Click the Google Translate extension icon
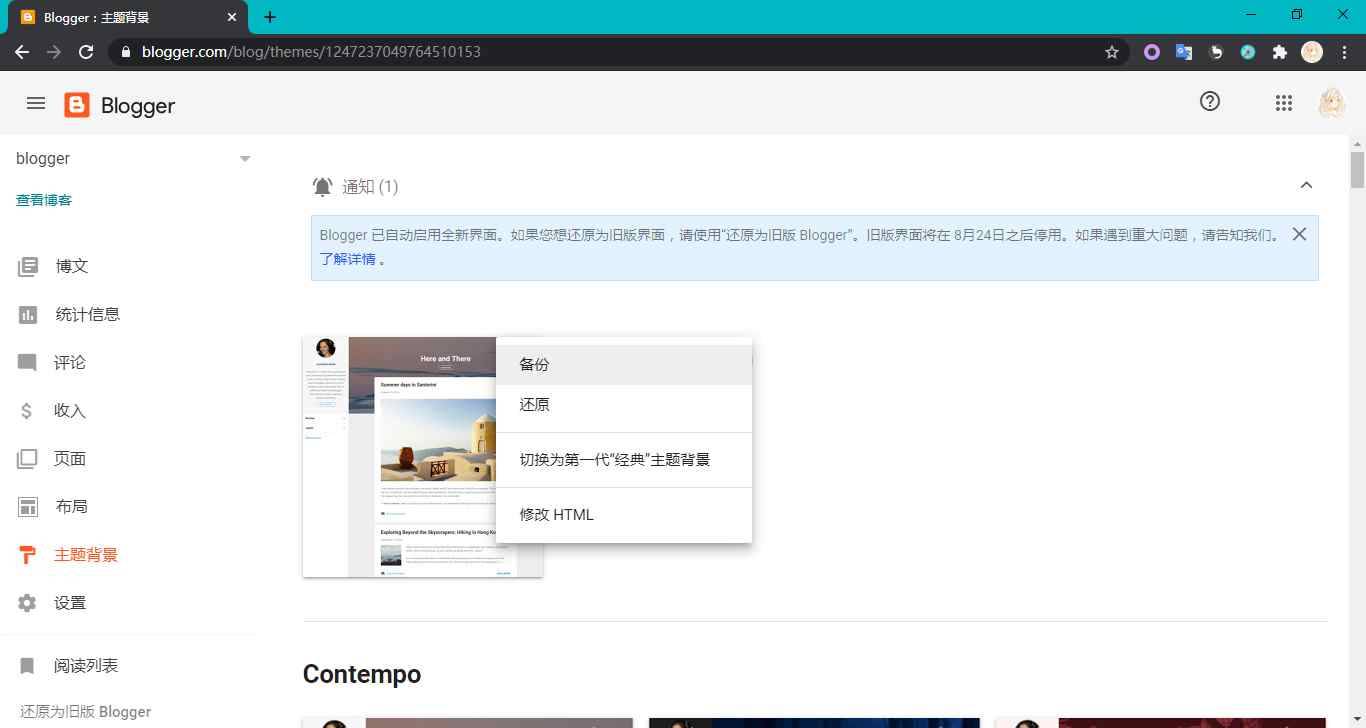The width and height of the screenshot is (1366, 728). coord(1184,52)
